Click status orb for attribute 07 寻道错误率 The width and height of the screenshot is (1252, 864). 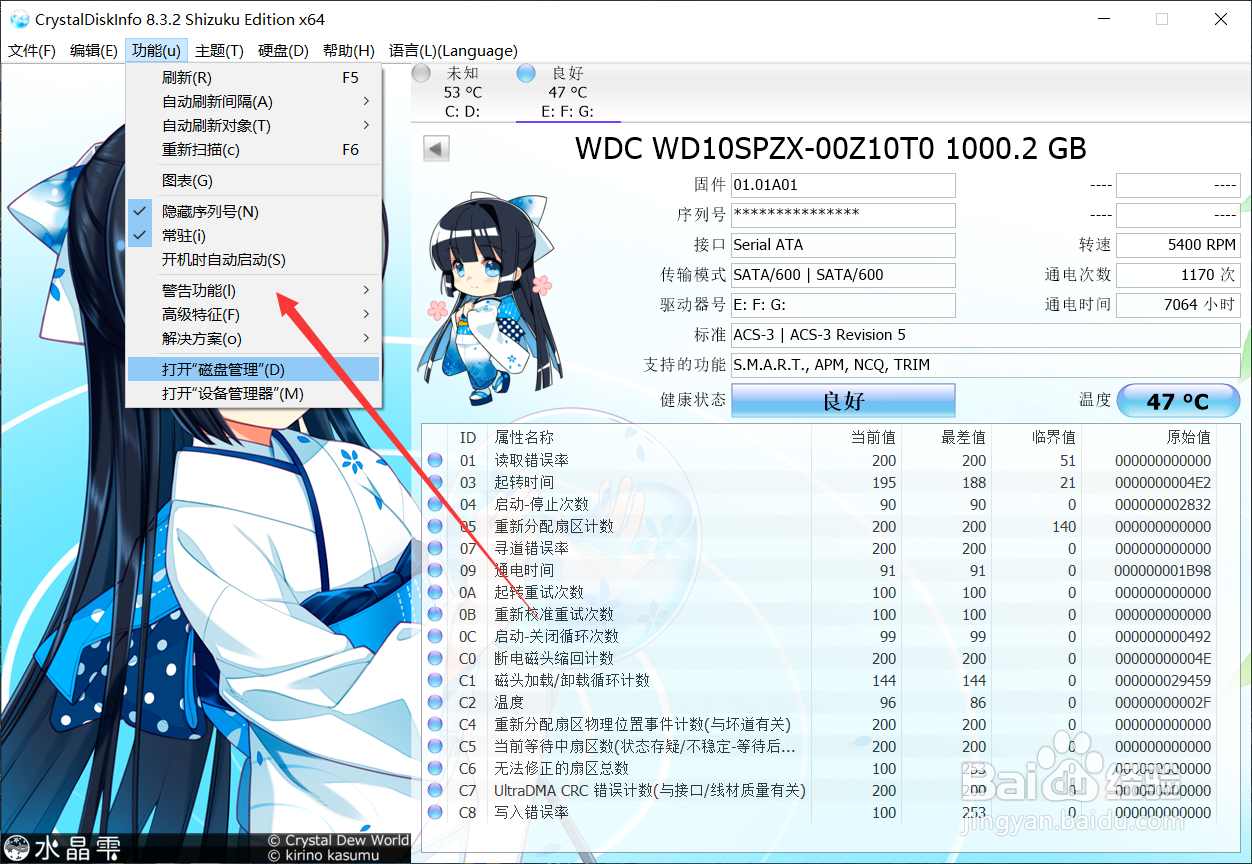(x=435, y=549)
